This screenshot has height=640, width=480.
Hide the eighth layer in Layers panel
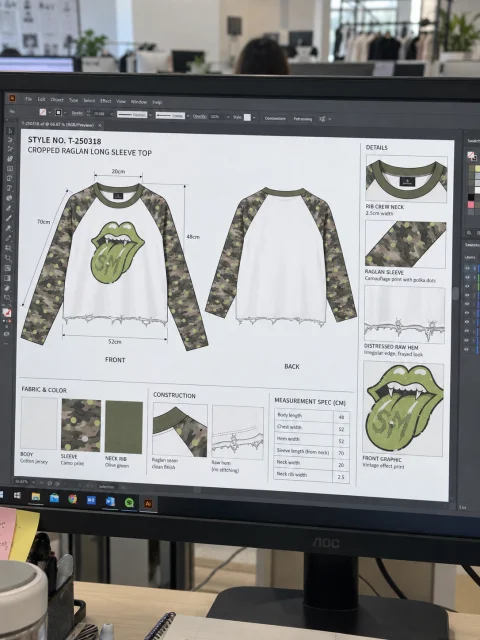pos(467,331)
